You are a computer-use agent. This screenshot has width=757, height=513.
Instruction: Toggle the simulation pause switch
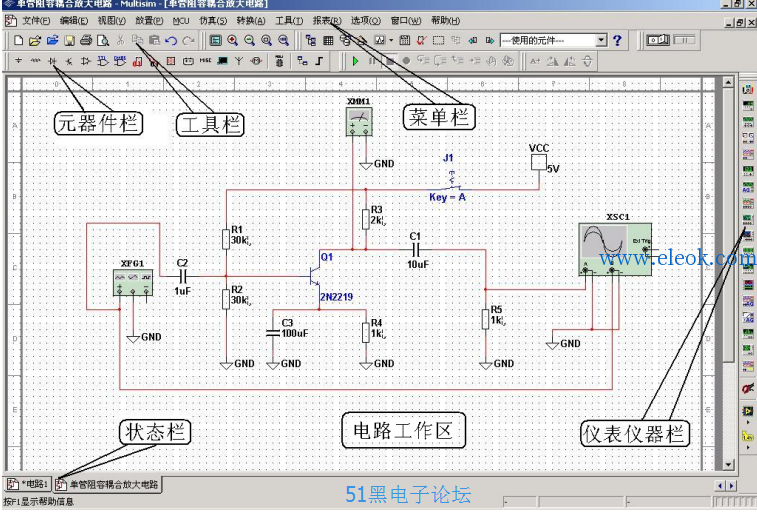(x=685, y=40)
